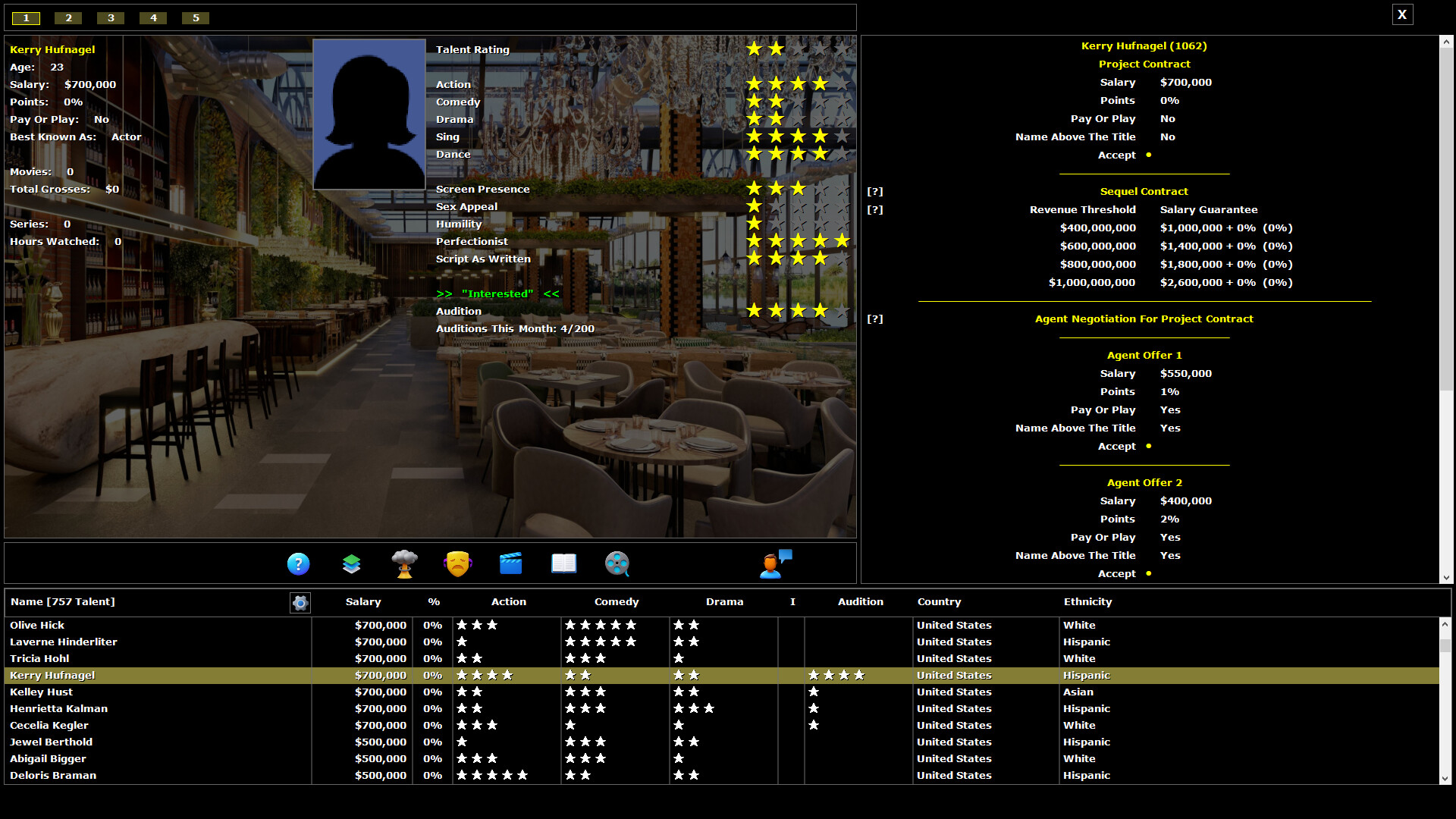Open the agent conversation icon on the right
Screen dimensions: 1456x819
[775, 563]
